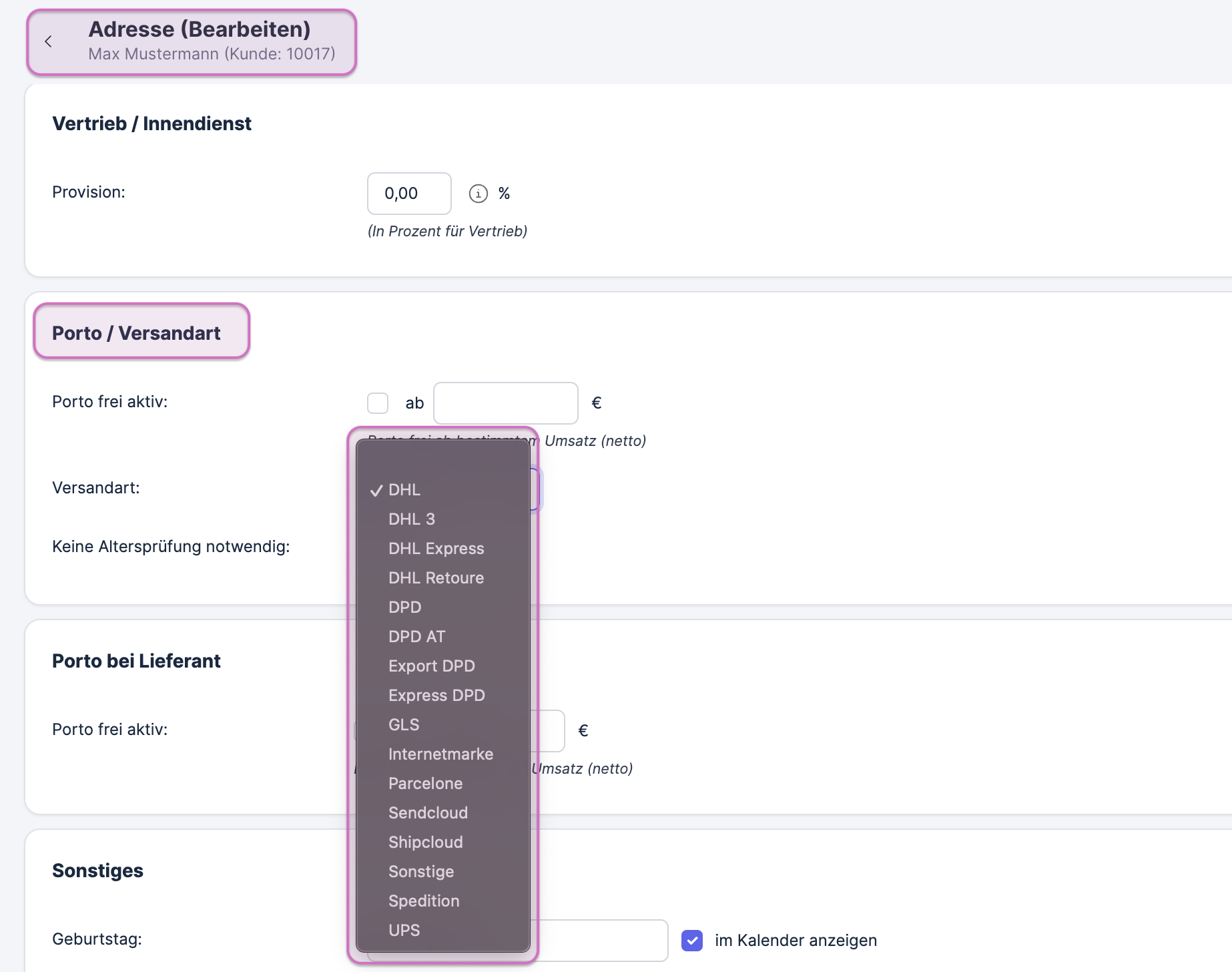Viewport: 1232px width, 972px height.
Task: Choose UPS at the list bottom
Action: pos(404,931)
